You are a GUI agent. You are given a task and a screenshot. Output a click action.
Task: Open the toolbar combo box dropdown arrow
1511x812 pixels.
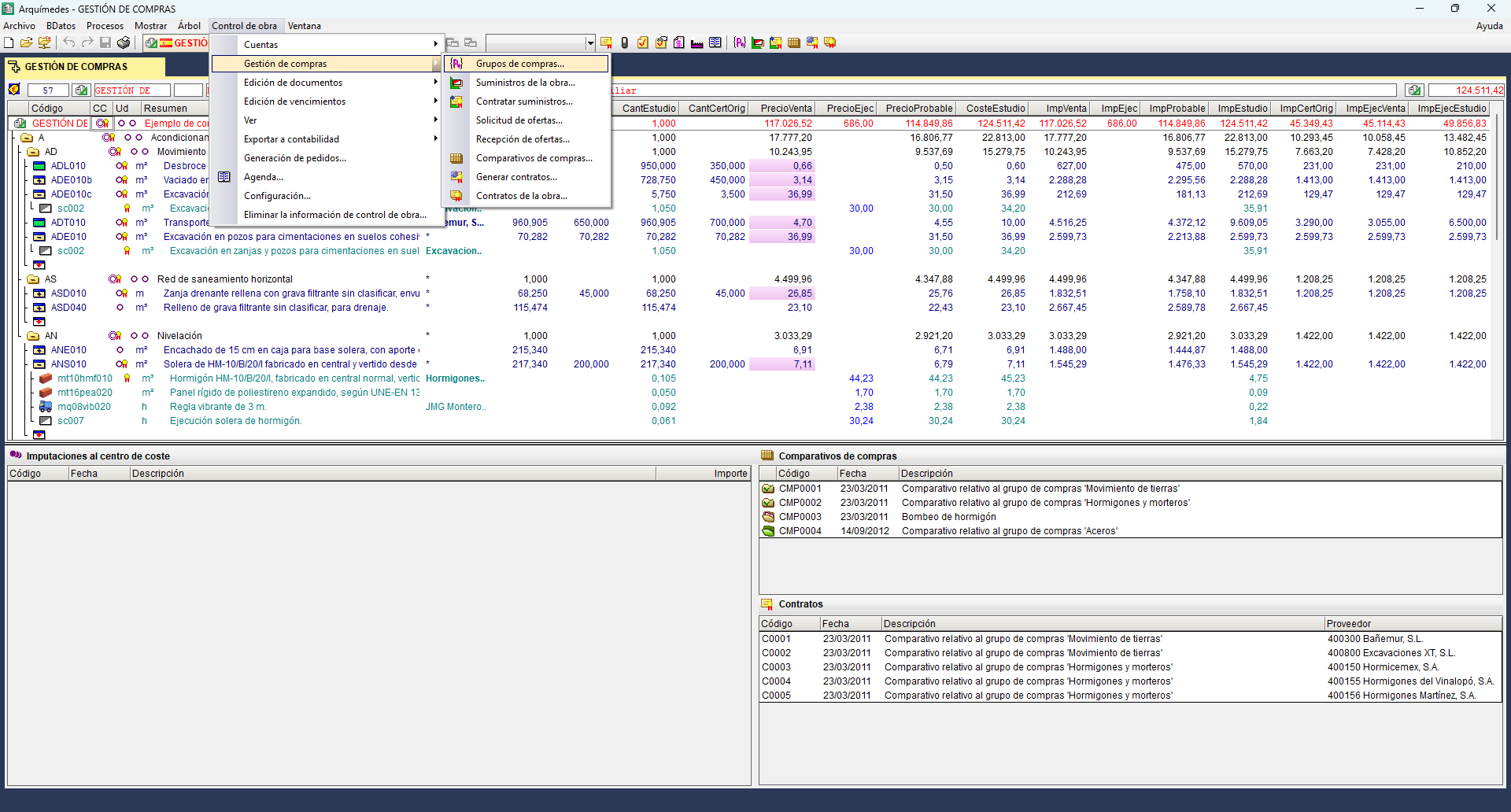coord(589,43)
